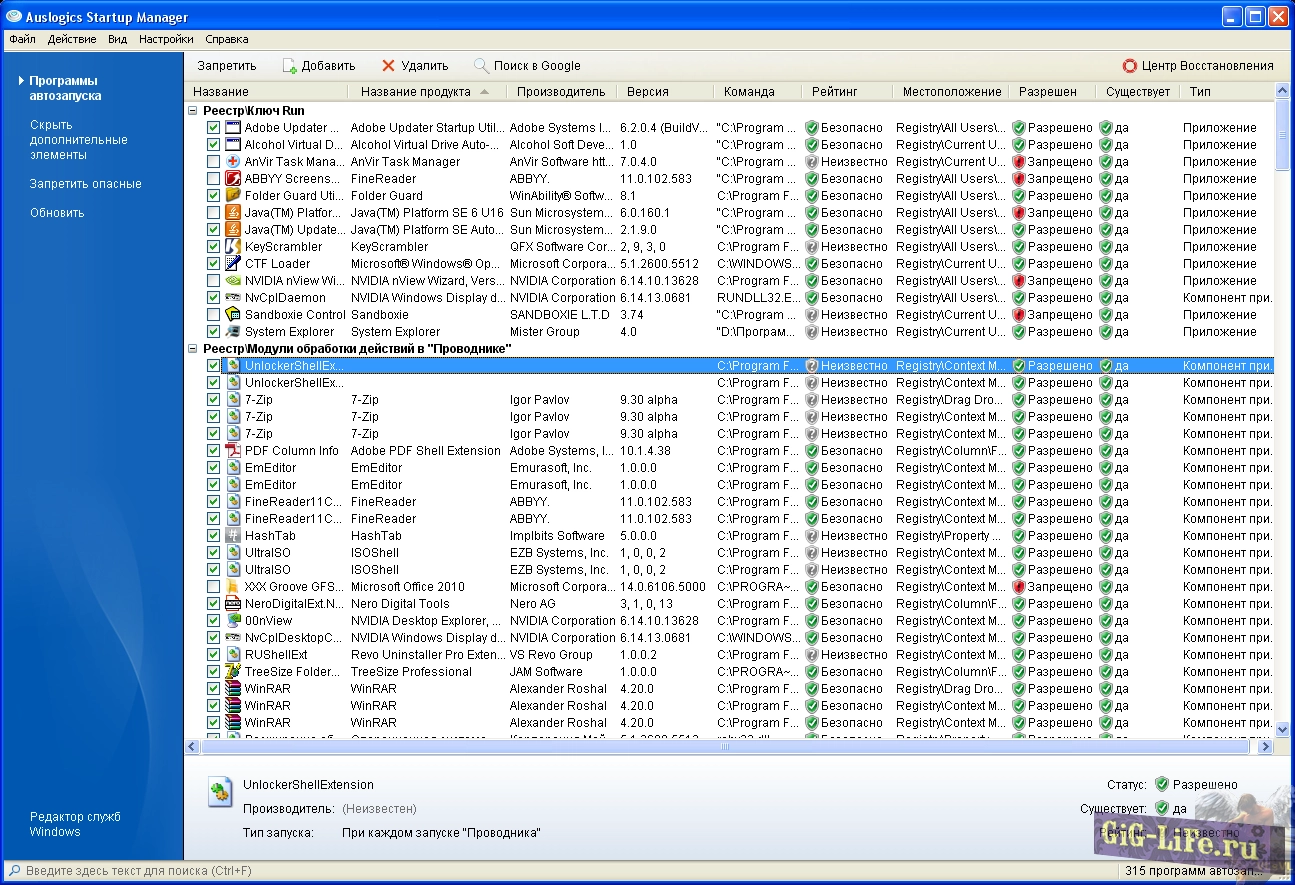The height and width of the screenshot is (885, 1295).
Task: Collapse the Реестр\Ключ Run group
Action: (193, 111)
